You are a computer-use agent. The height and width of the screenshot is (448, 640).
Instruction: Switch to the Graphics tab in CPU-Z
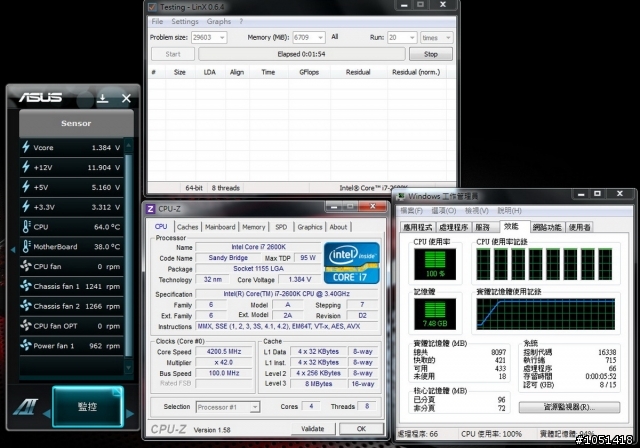click(x=310, y=227)
